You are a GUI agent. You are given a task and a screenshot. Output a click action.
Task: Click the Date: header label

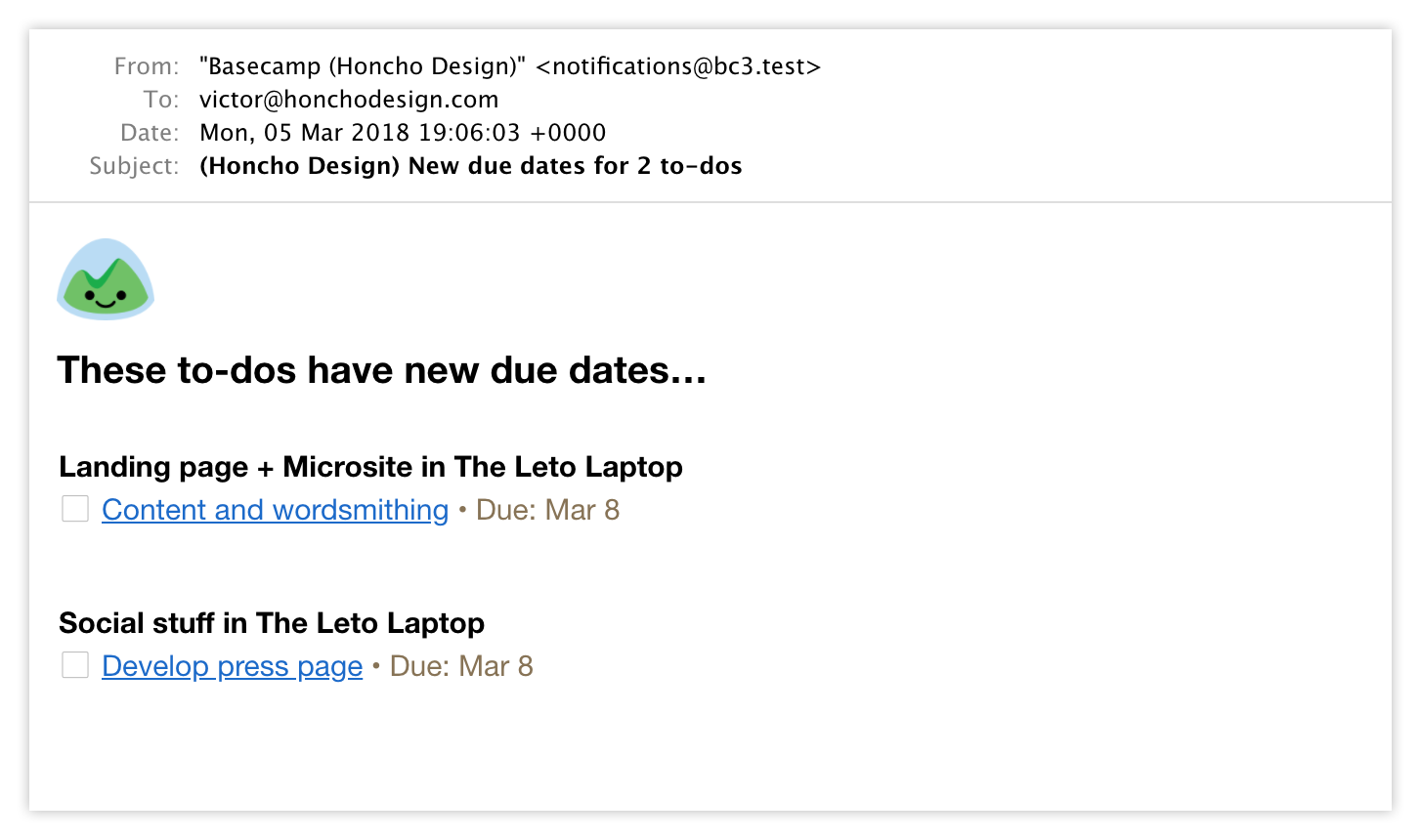150,133
